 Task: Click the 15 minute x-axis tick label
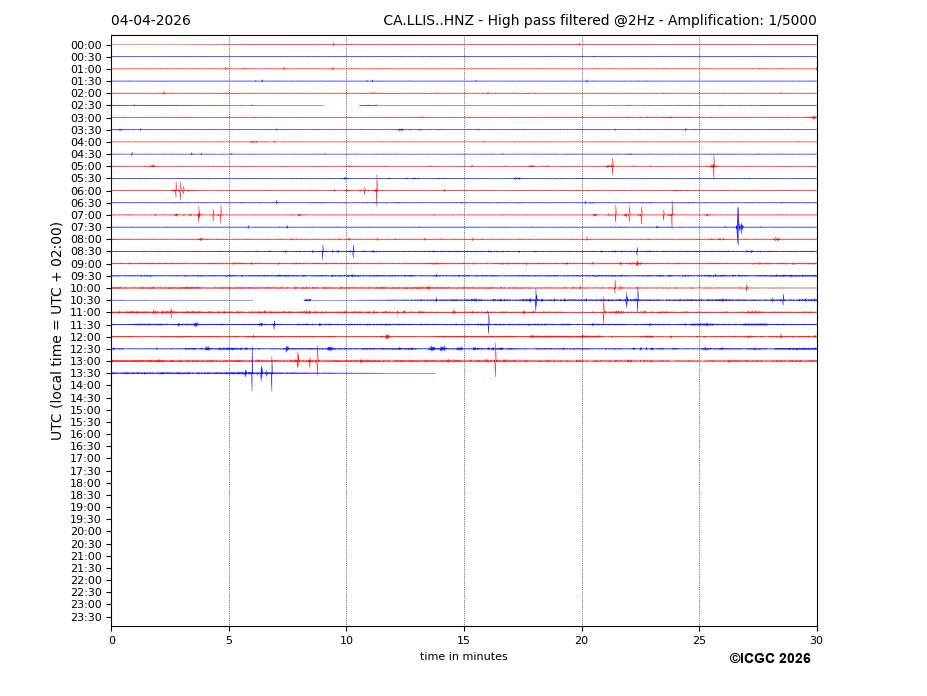click(x=464, y=640)
